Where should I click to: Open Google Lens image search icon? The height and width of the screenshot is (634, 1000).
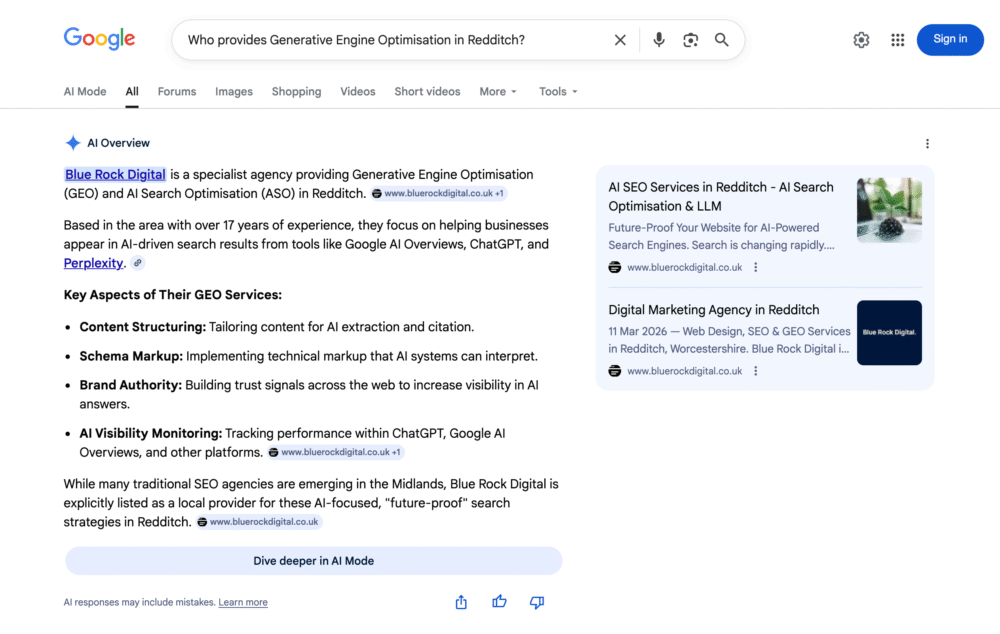click(690, 40)
